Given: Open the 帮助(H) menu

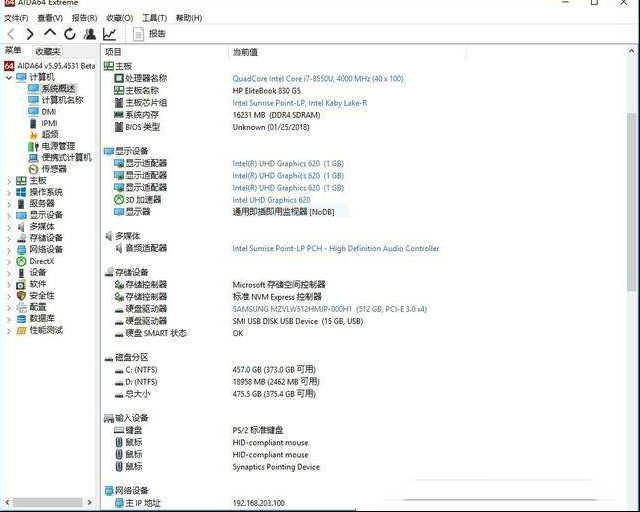Looking at the screenshot, I should 189,18.
